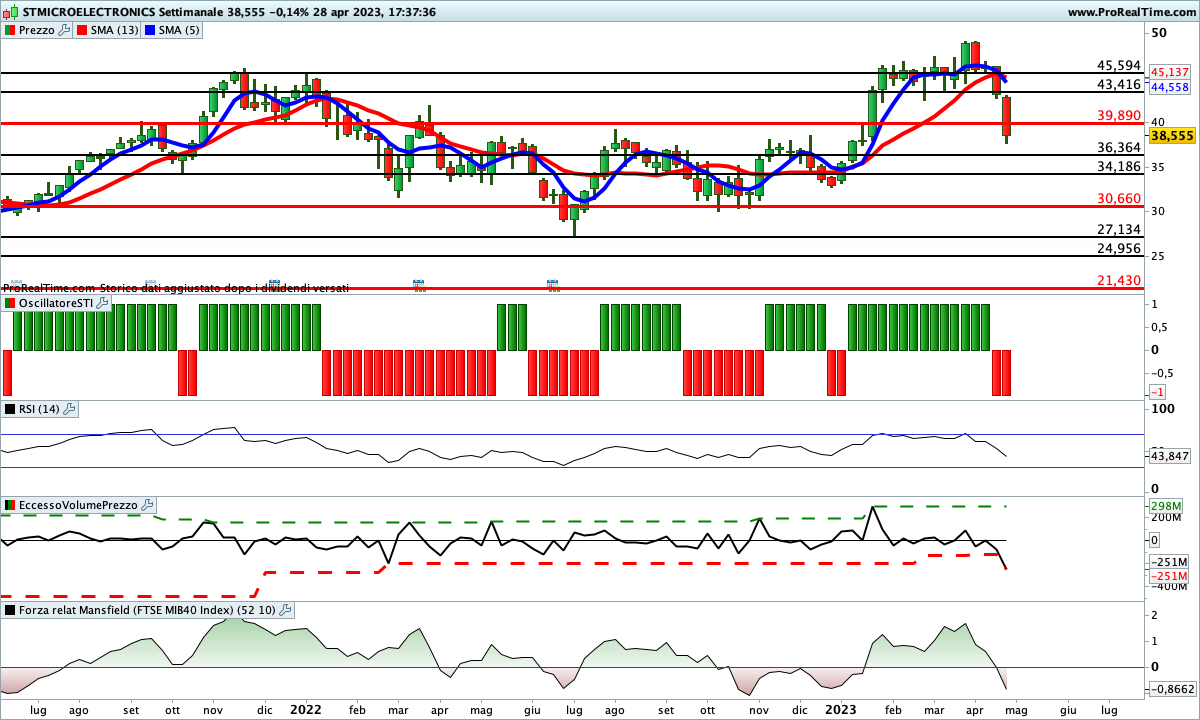
Task: Click the 36,364 level label
Action: (x=1119, y=147)
